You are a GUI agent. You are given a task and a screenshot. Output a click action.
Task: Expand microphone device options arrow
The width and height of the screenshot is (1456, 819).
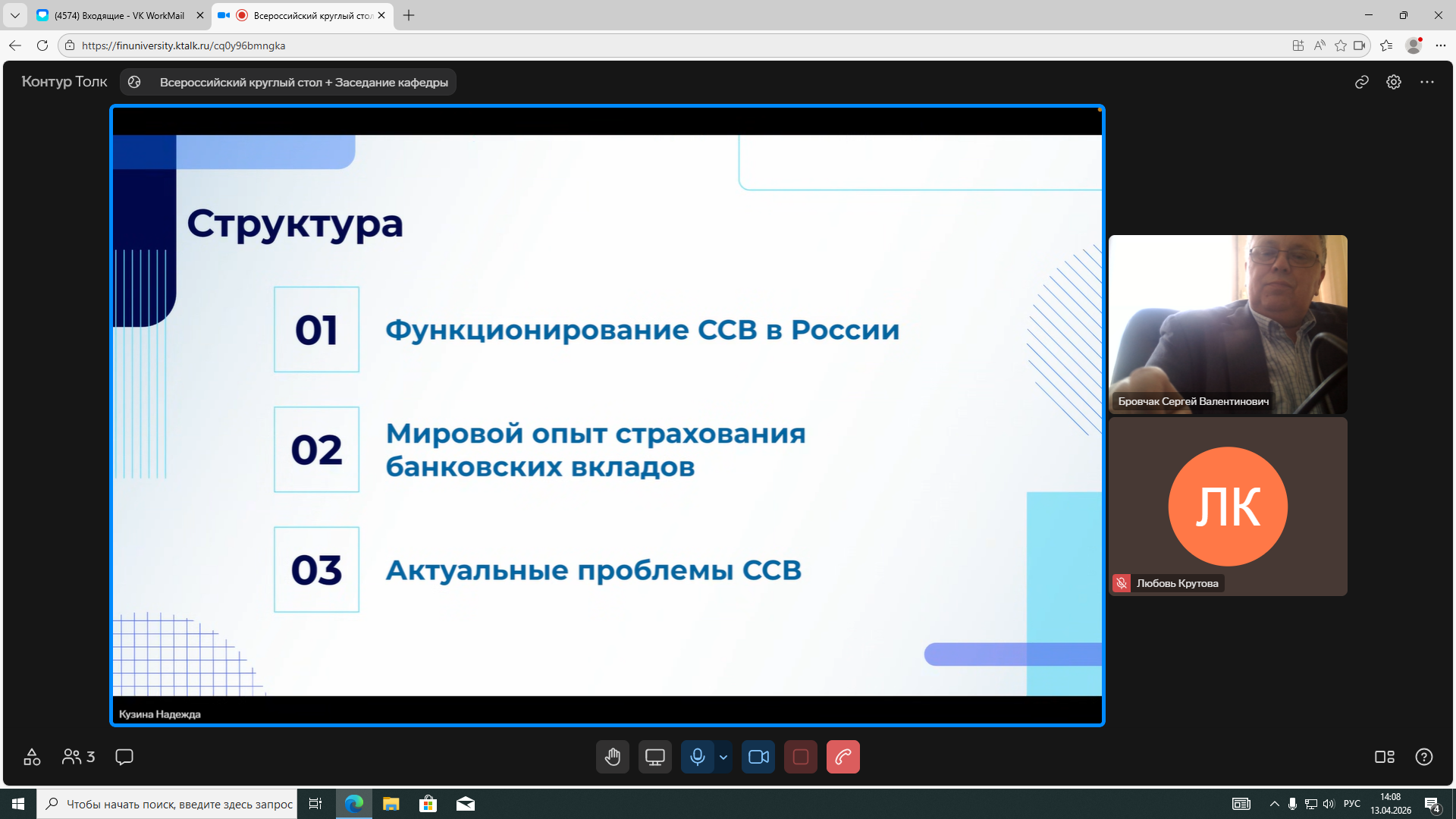723,757
